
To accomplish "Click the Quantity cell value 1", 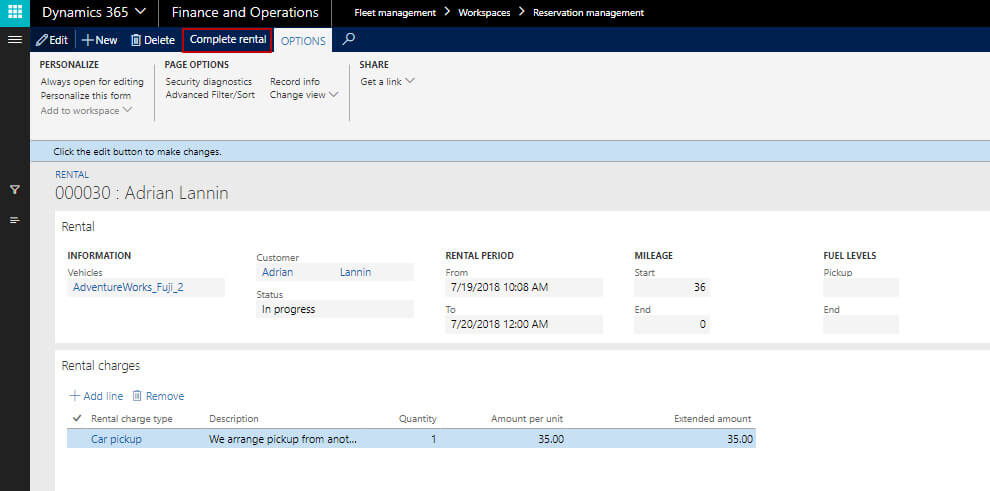I will click(433, 439).
